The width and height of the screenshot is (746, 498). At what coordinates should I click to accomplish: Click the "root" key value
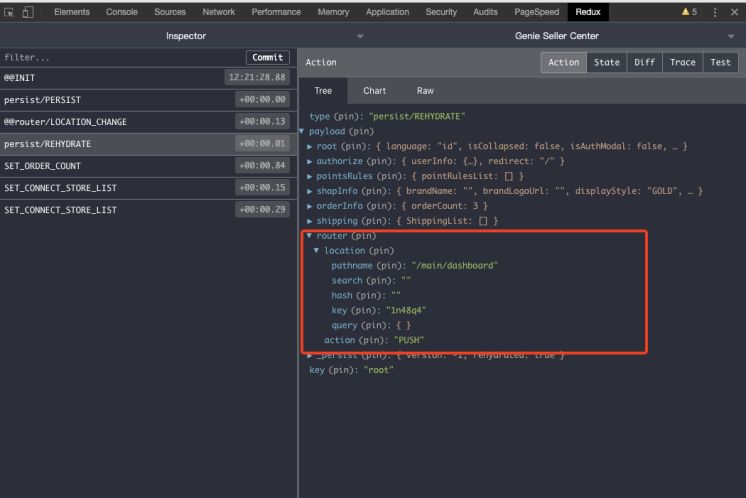[378, 370]
